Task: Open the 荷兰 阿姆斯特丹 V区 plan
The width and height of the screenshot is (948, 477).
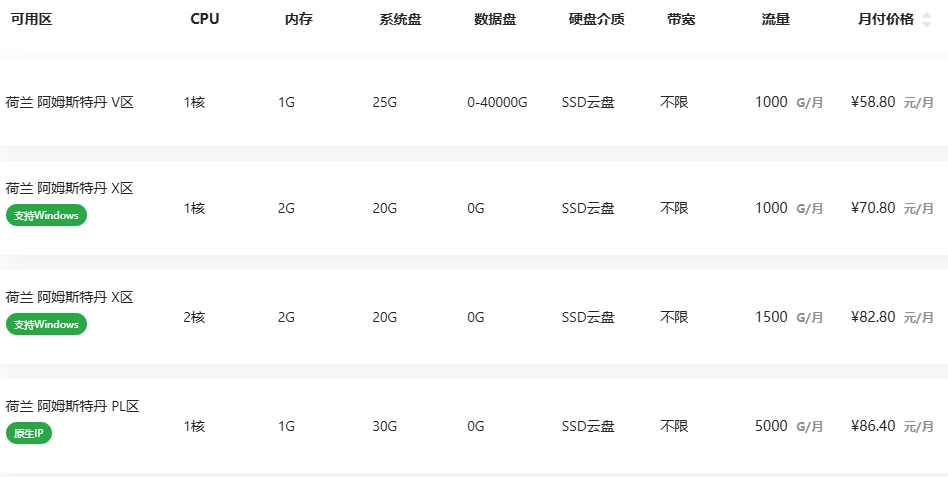Action: pos(70,102)
